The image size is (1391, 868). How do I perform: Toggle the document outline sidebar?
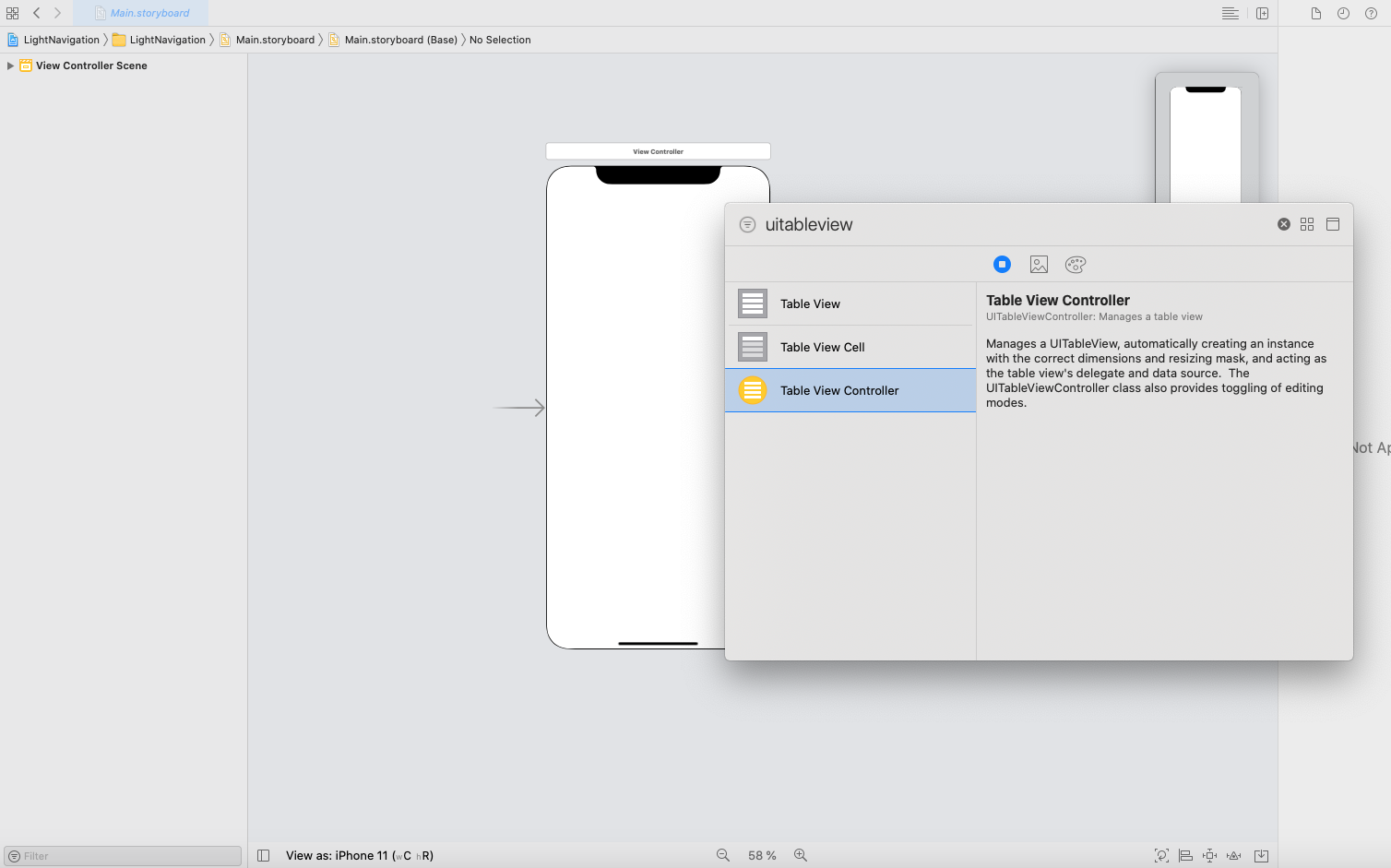point(263,855)
